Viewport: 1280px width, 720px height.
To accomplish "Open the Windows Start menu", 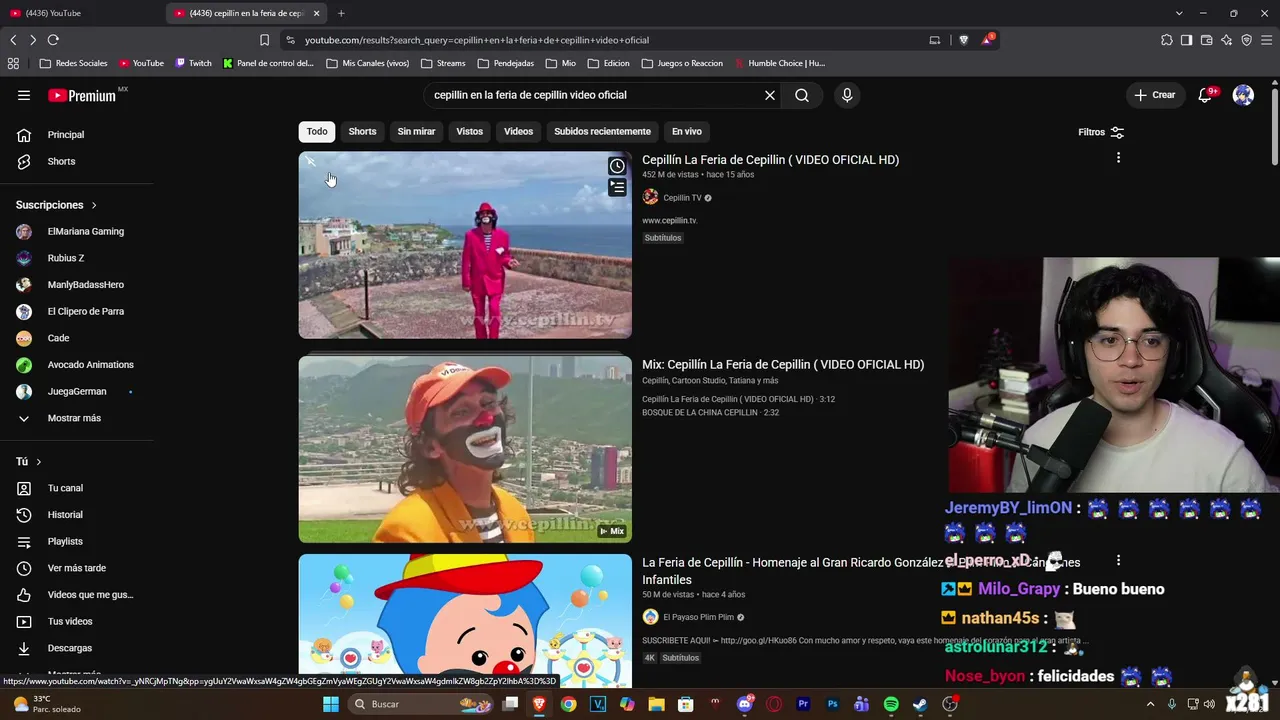I will pyautogui.click(x=331, y=704).
